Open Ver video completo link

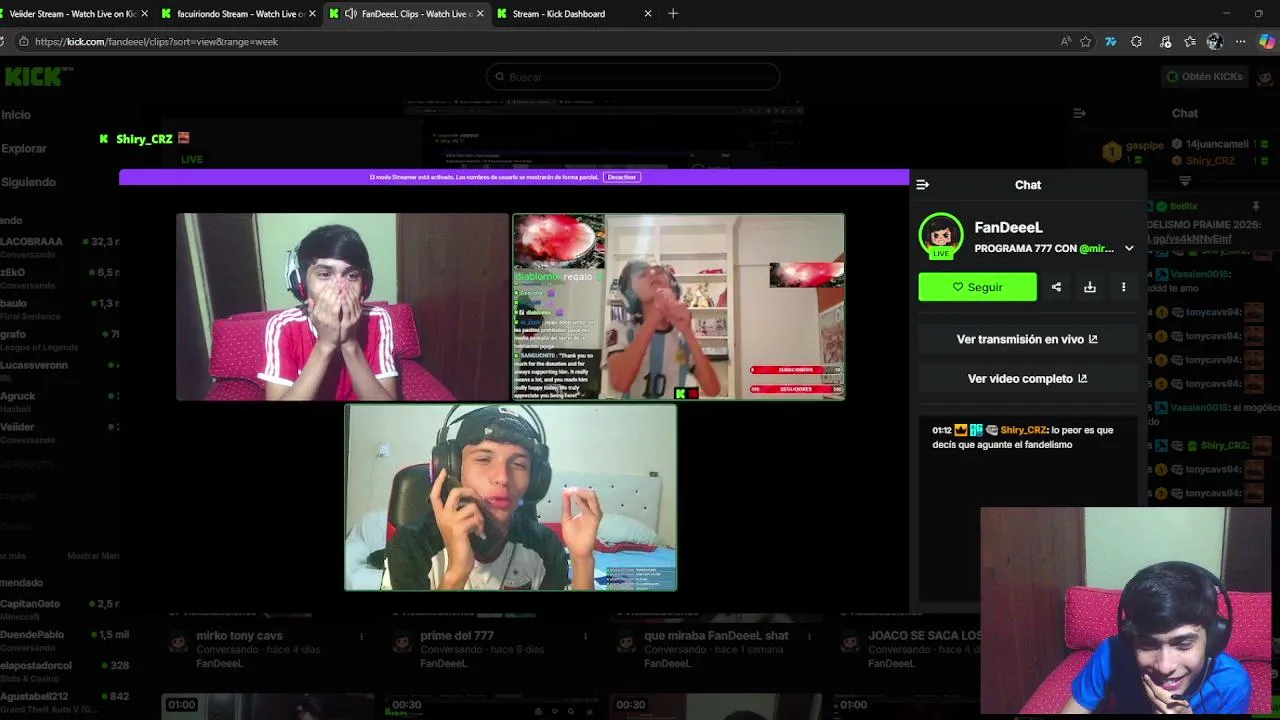pos(1027,379)
